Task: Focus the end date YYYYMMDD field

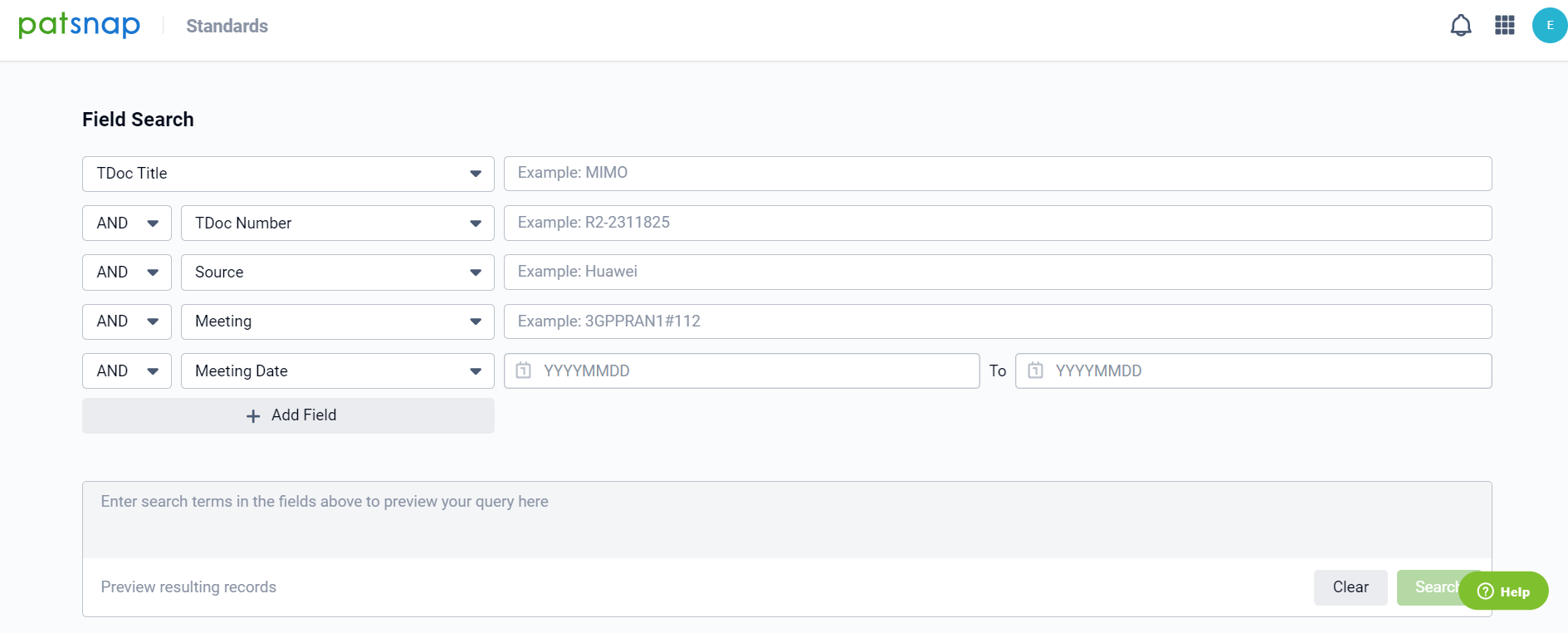Action: (x=1253, y=370)
